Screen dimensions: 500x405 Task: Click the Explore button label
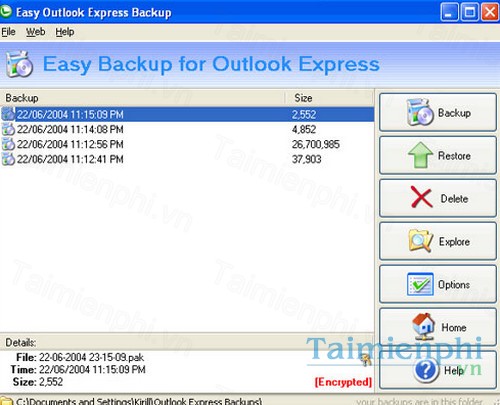454,242
